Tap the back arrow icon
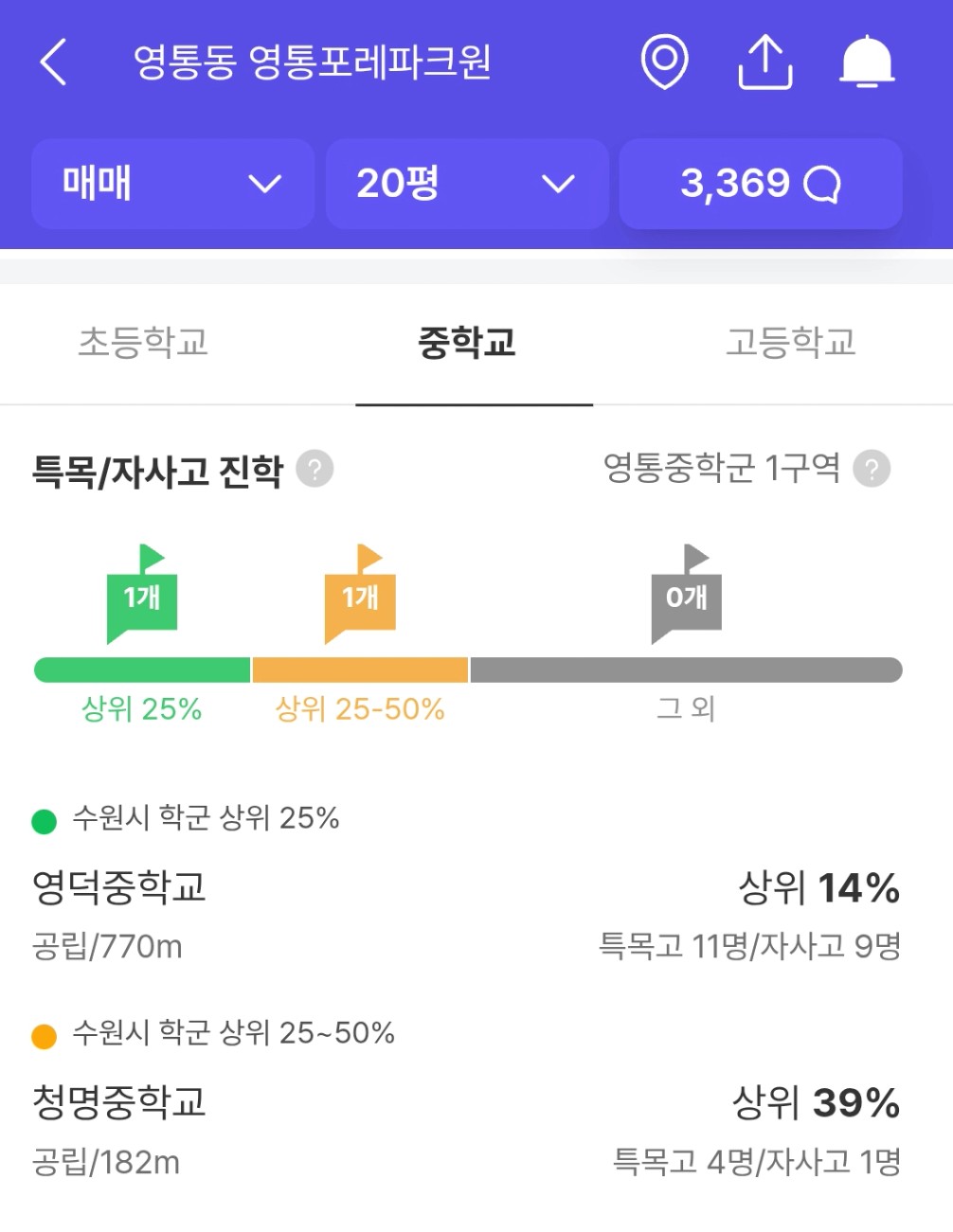The height and width of the screenshot is (1232, 953). (54, 62)
